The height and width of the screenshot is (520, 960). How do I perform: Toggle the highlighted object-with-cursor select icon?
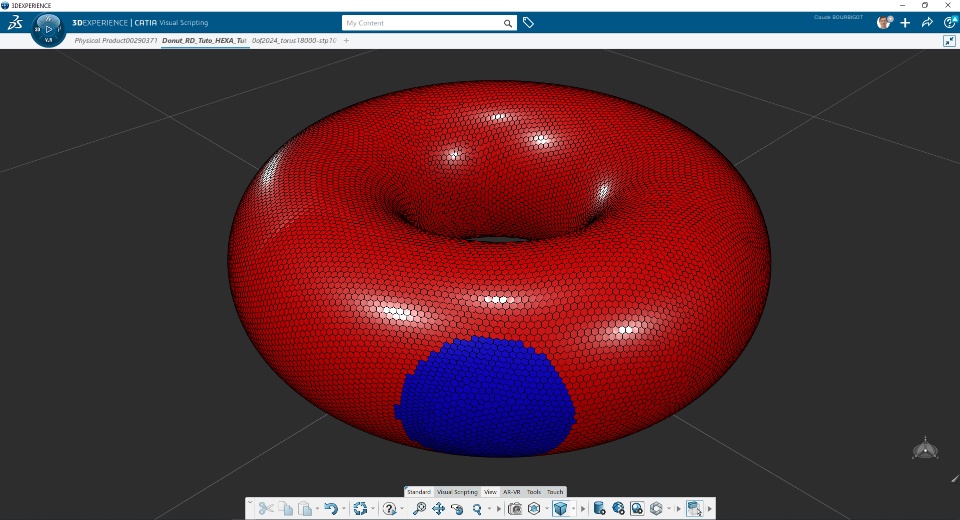pos(694,508)
